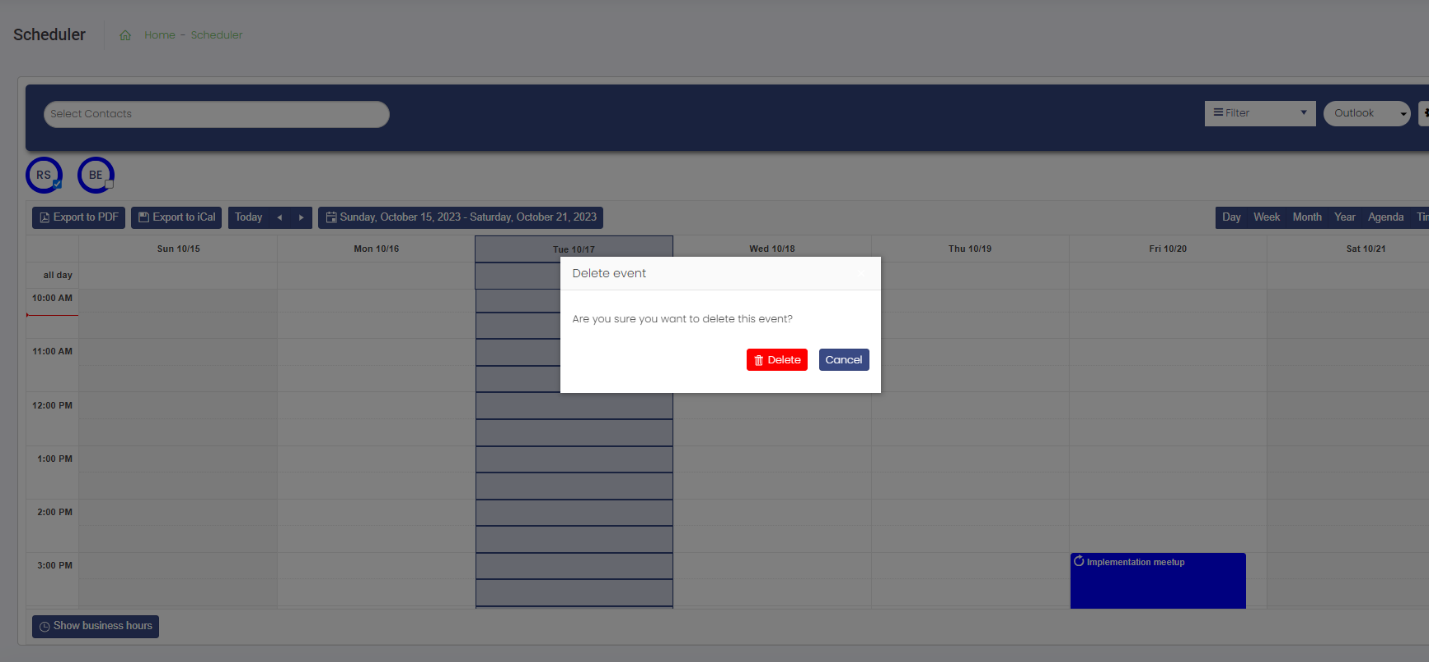This screenshot has width=1429, height=662.
Task: Confirm deletion with the red Delete button
Action: click(776, 360)
